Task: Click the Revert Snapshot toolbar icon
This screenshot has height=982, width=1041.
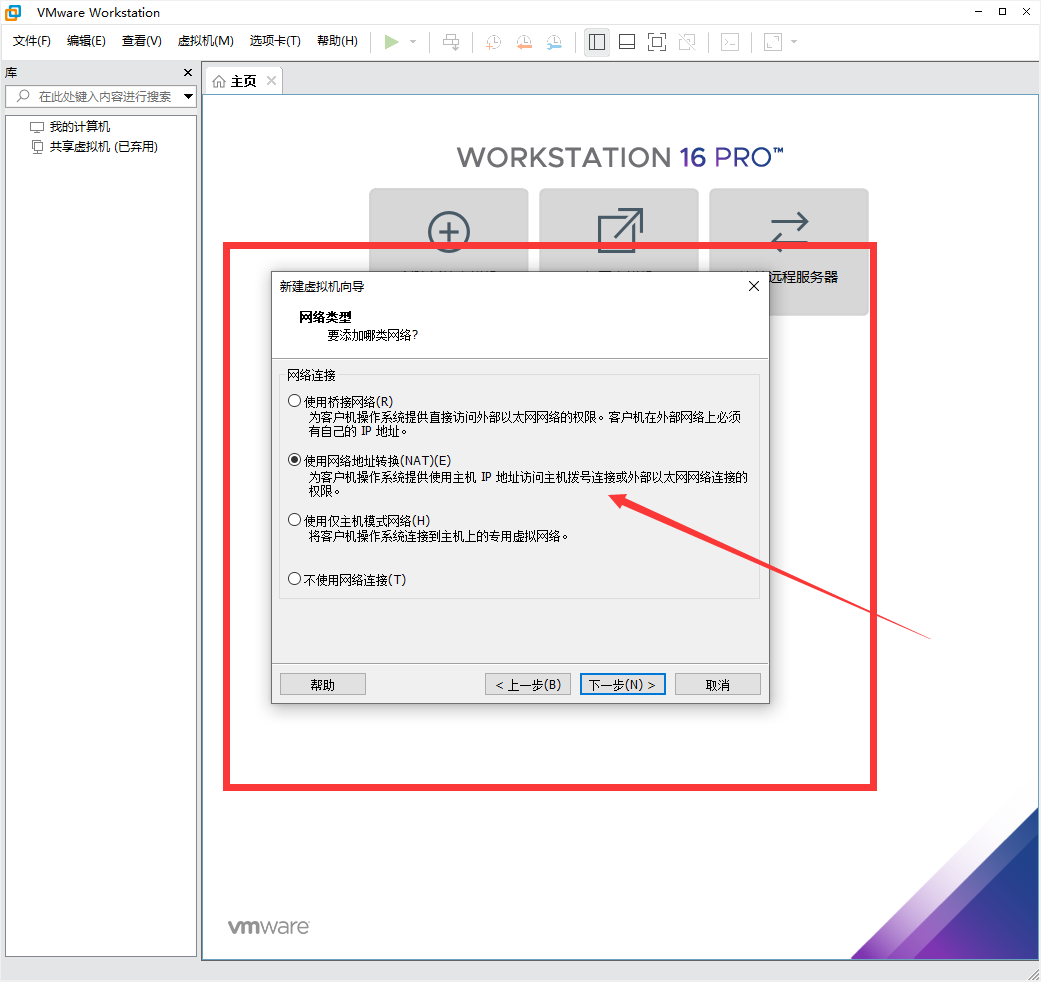Action: pyautogui.click(x=524, y=41)
